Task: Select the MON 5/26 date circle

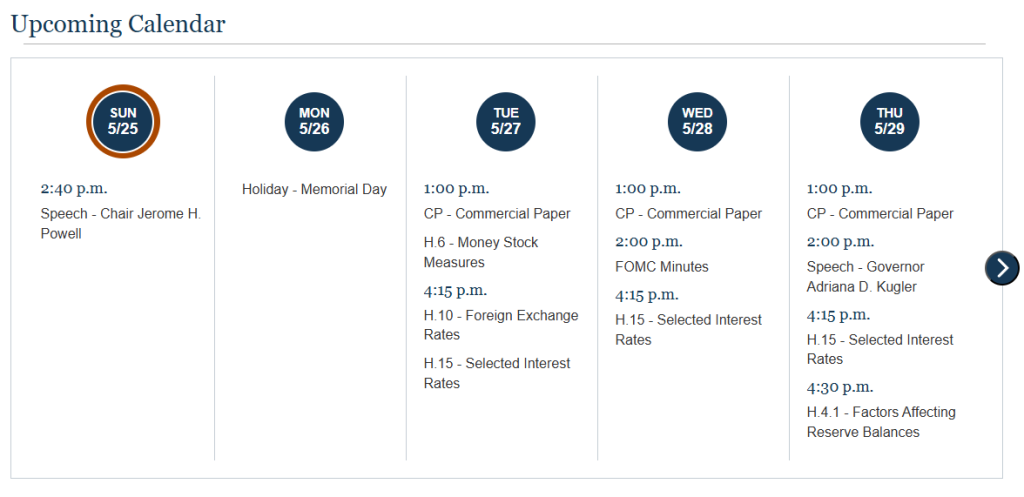Action: pyautogui.click(x=314, y=121)
